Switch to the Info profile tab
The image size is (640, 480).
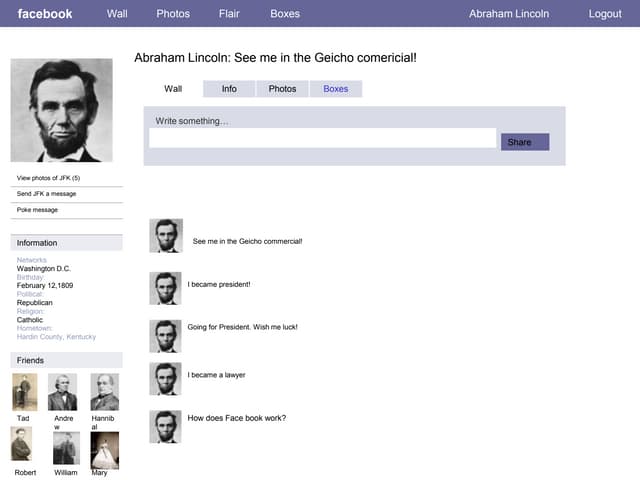click(229, 89)
